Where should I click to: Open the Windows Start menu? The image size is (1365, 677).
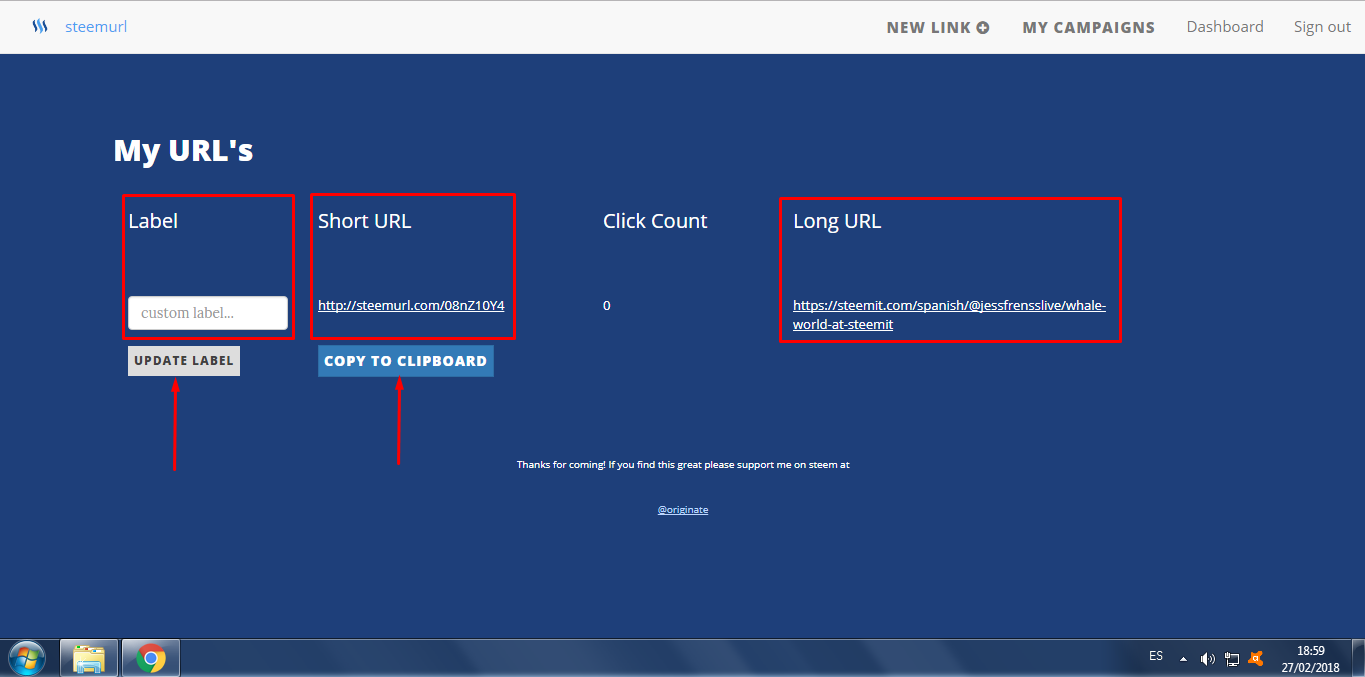(x=27, y=658)
